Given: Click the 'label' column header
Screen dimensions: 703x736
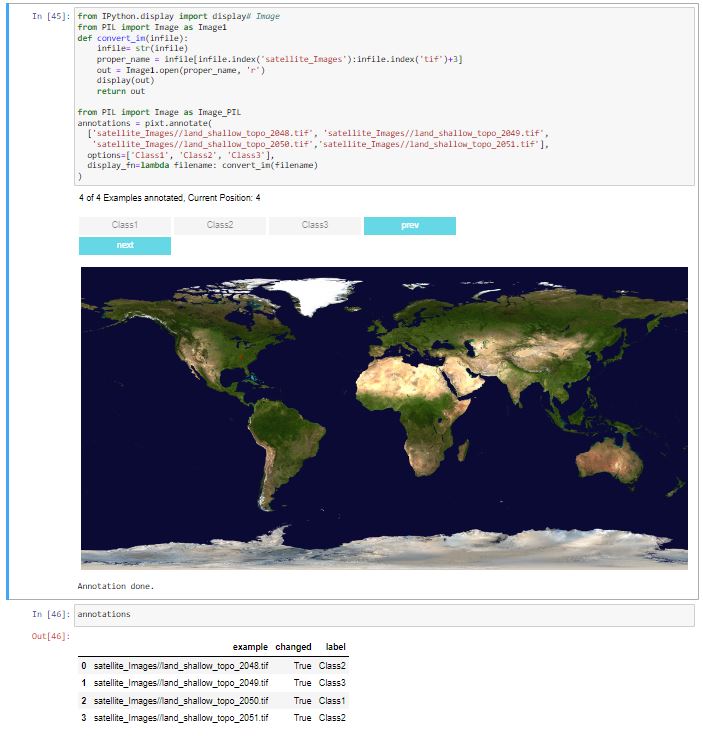Looking at the screenshot, I should coord(336,647).
